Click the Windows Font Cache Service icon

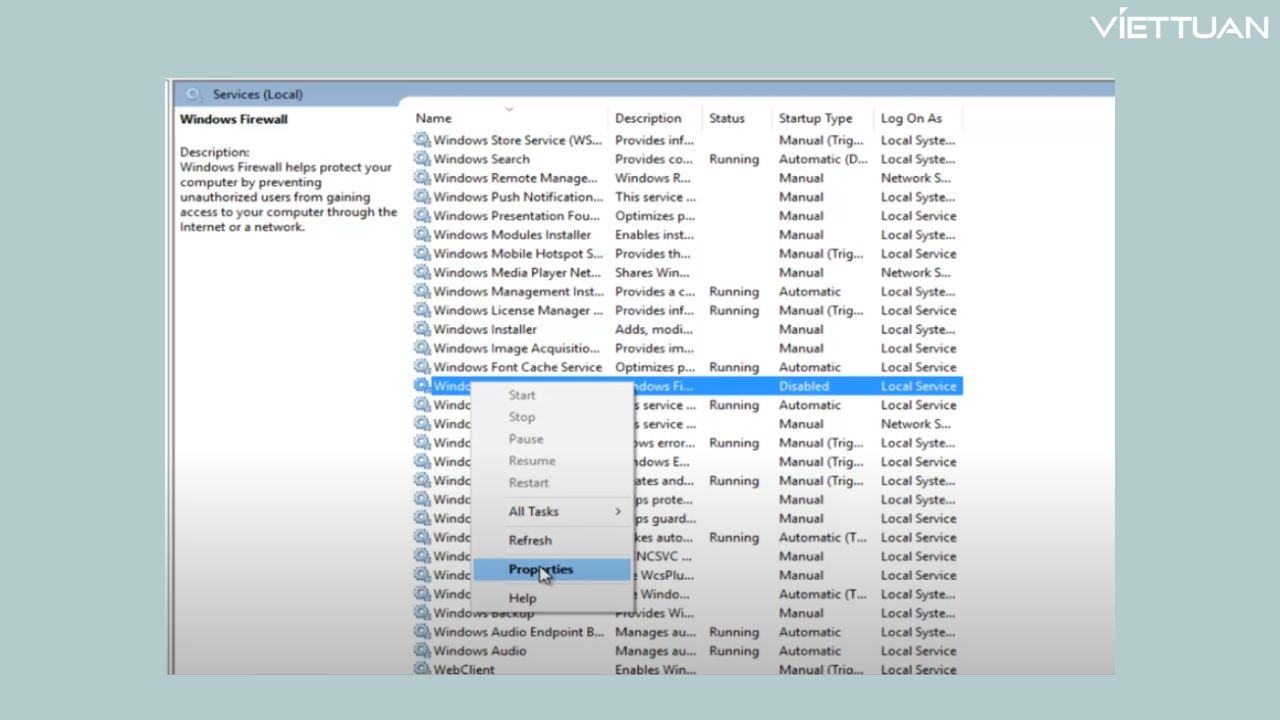[422, 367]
